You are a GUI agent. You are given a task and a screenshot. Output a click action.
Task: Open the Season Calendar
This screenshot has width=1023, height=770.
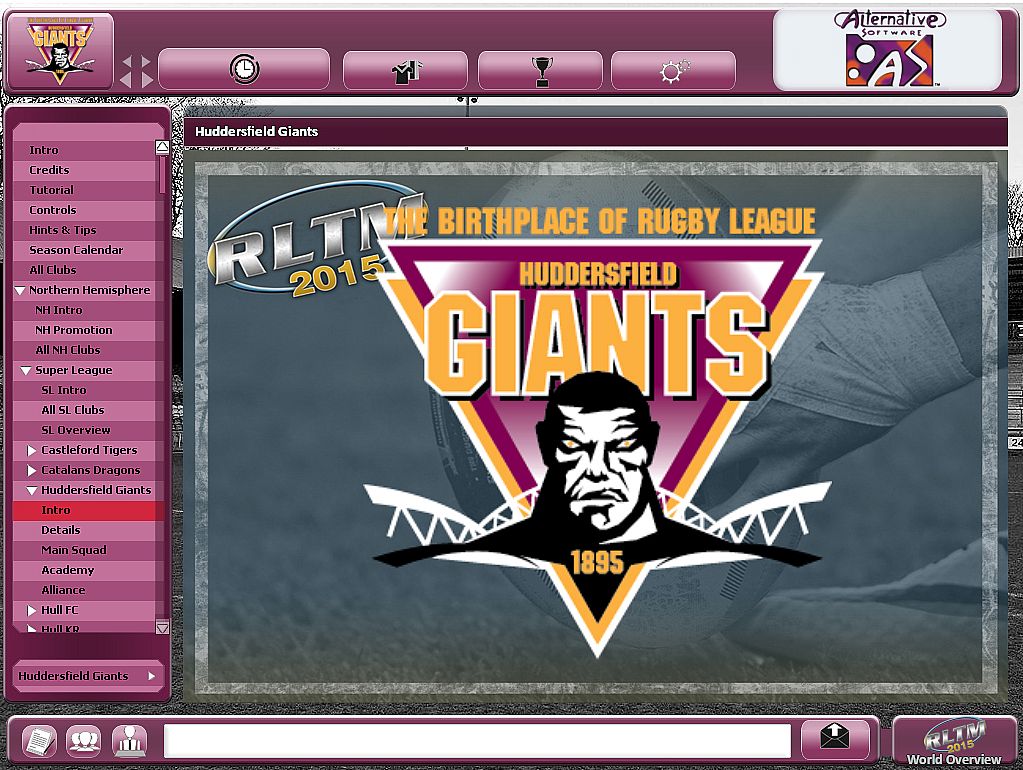pos(84,250)
